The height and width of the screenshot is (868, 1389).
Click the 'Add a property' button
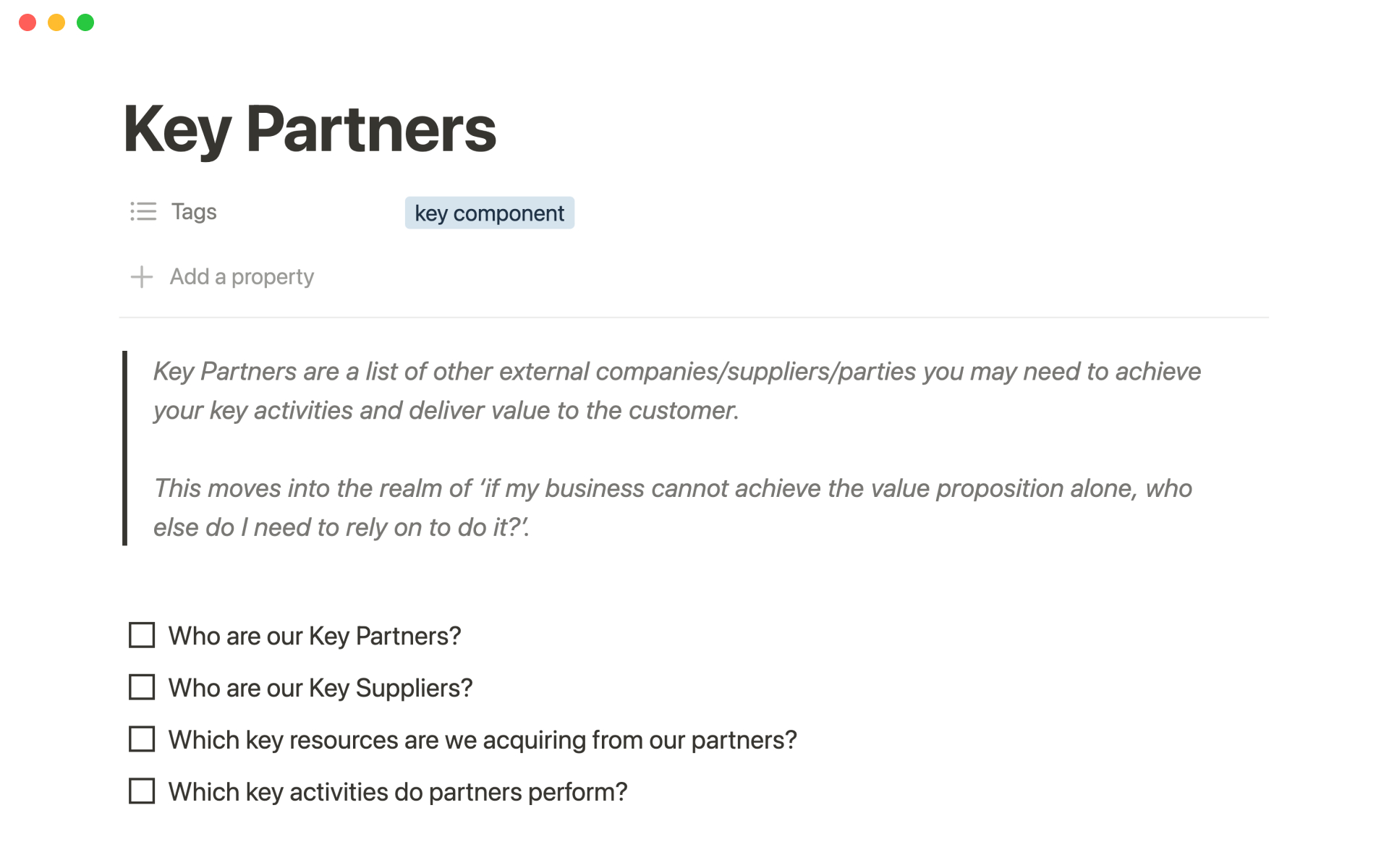(x=242, y=277)
